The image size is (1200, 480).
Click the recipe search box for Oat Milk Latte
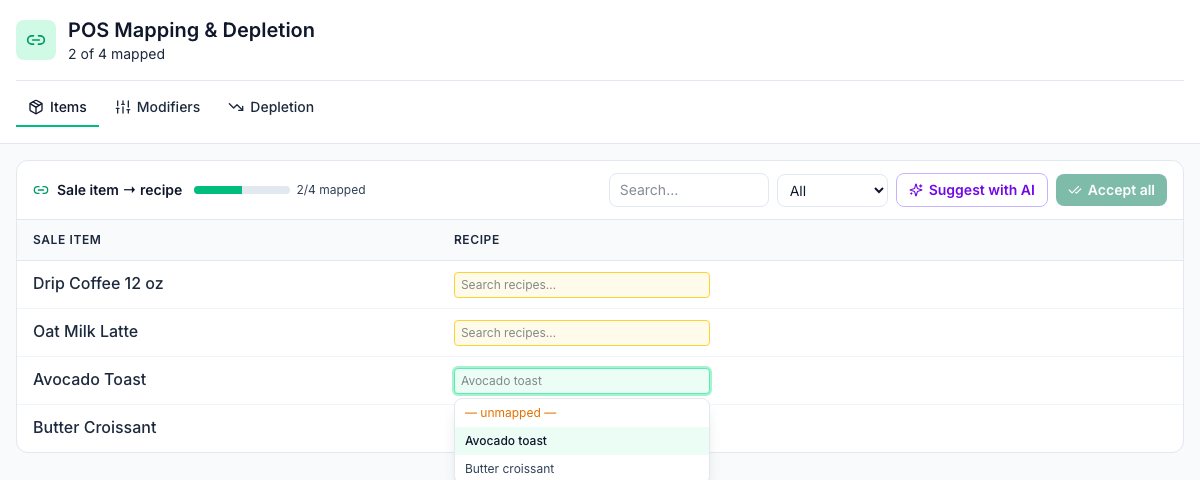pyautogui.click(x=582, y=333)
